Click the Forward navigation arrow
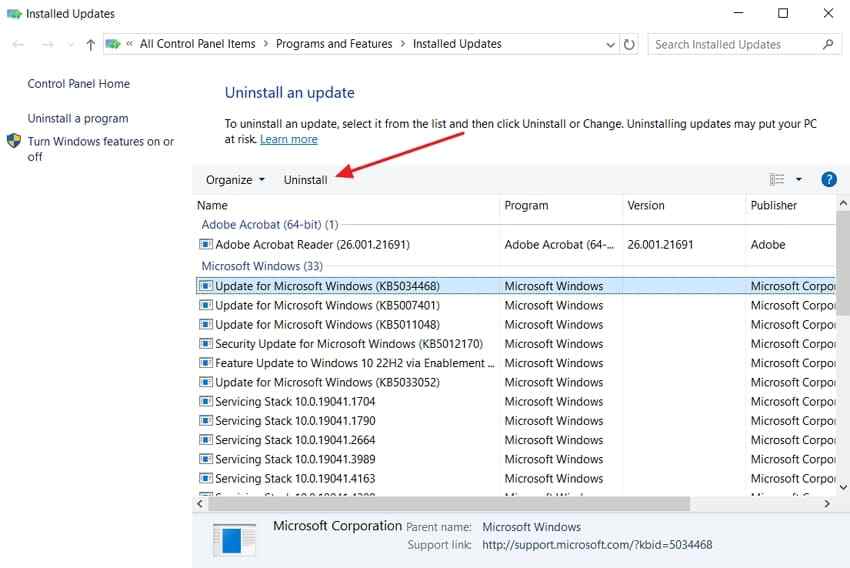 (48, 44)
